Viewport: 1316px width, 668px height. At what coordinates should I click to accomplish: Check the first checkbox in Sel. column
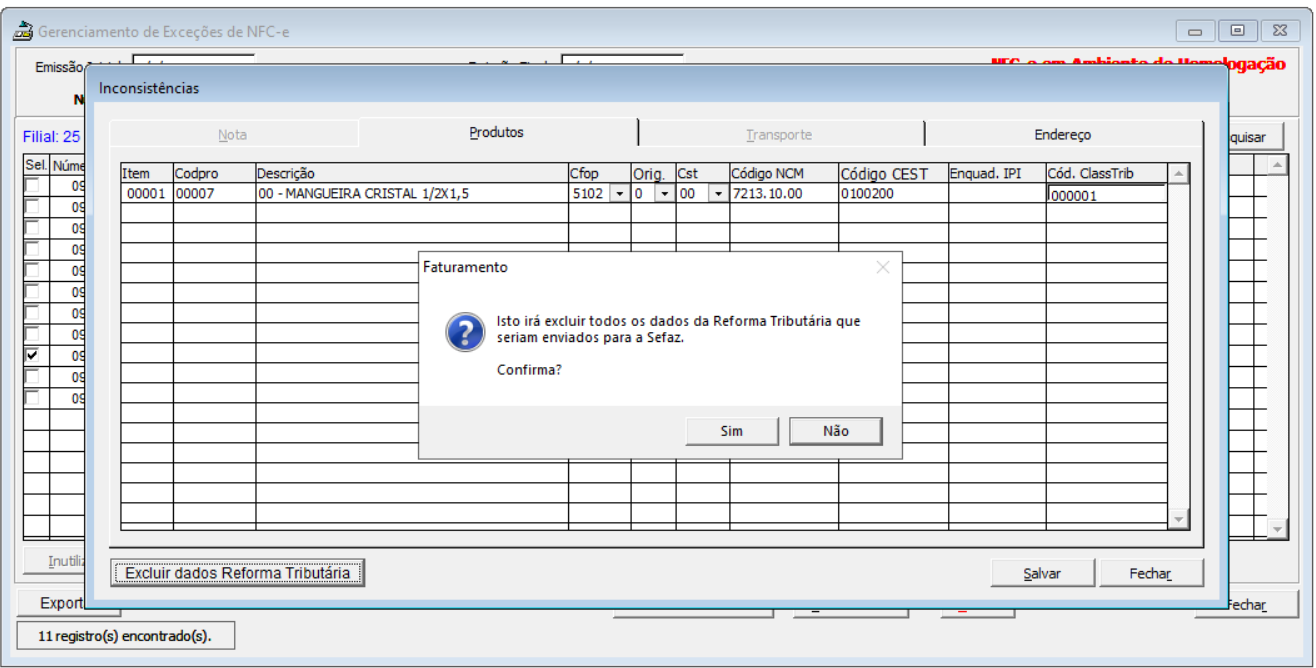point(32,185)
